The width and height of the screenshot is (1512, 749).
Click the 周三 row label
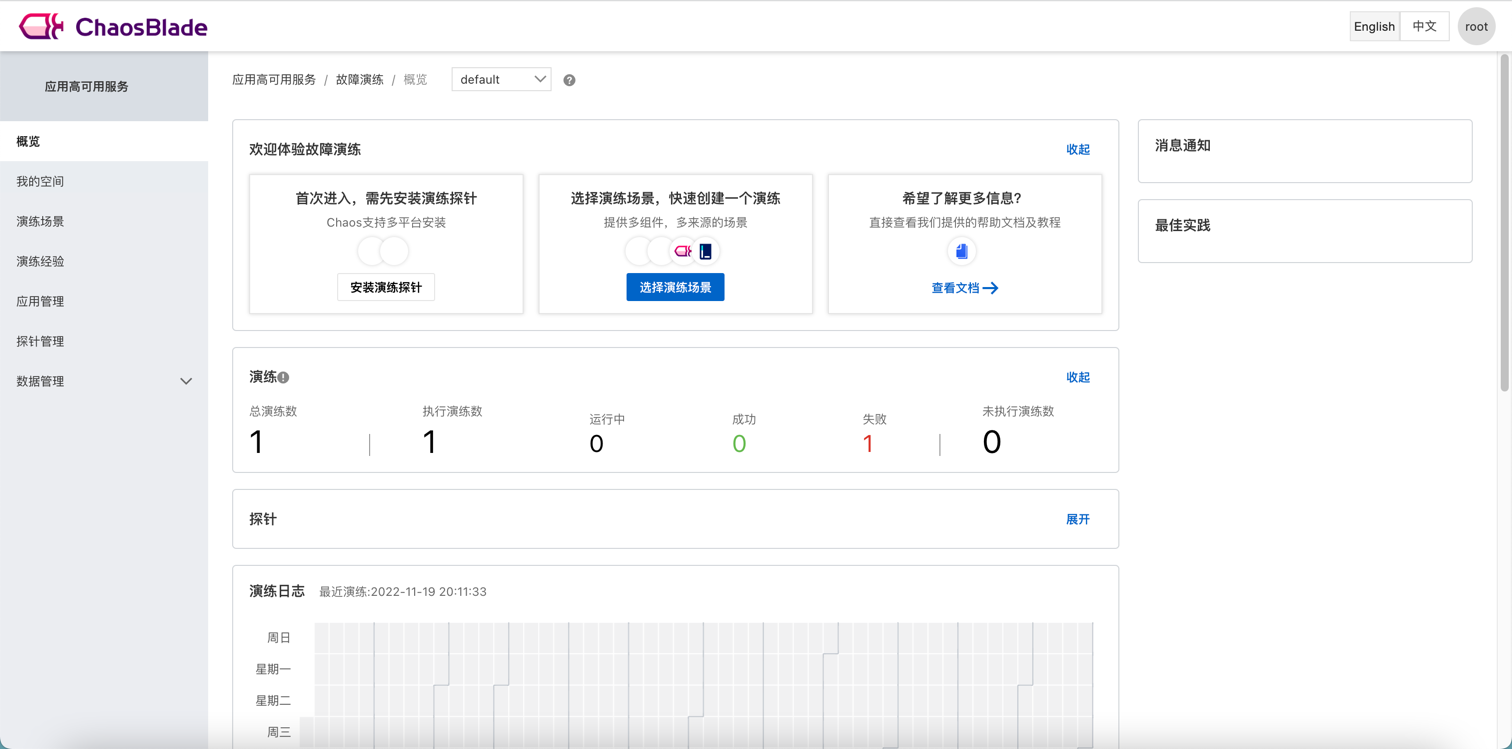click(x=279, y=733)
